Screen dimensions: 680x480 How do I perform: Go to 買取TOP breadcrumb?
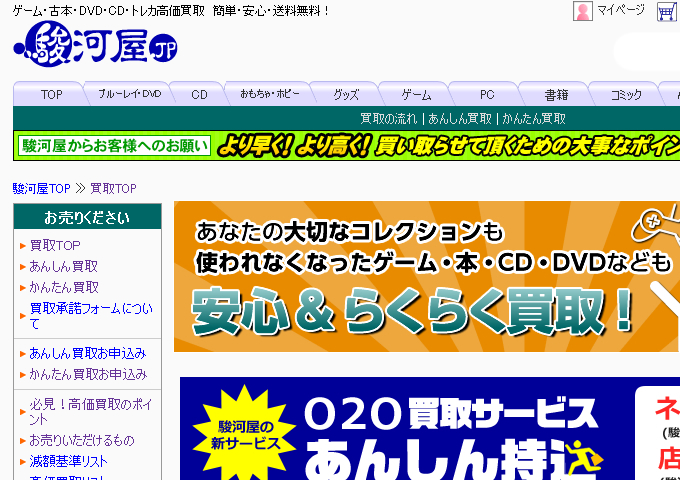pyautogui.click(x=113, y=188)
